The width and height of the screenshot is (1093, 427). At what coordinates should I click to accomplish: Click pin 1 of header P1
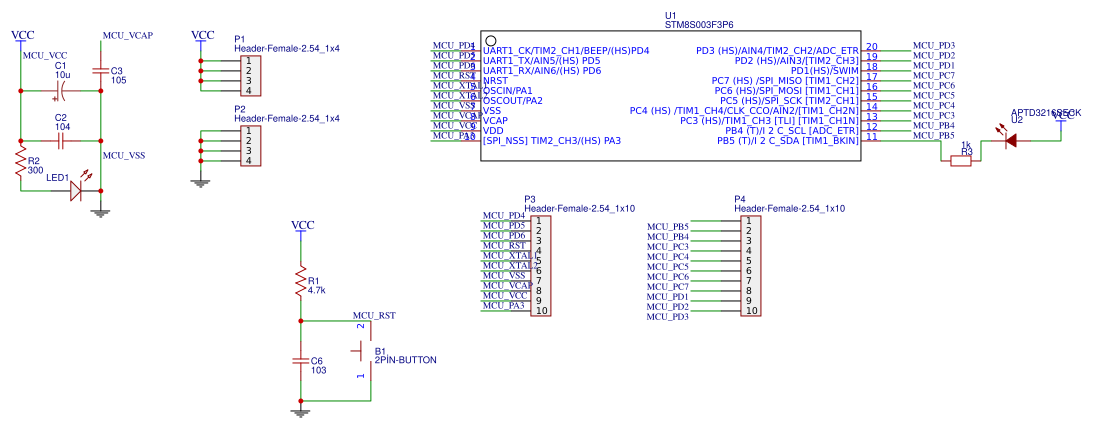pos(248,61)
